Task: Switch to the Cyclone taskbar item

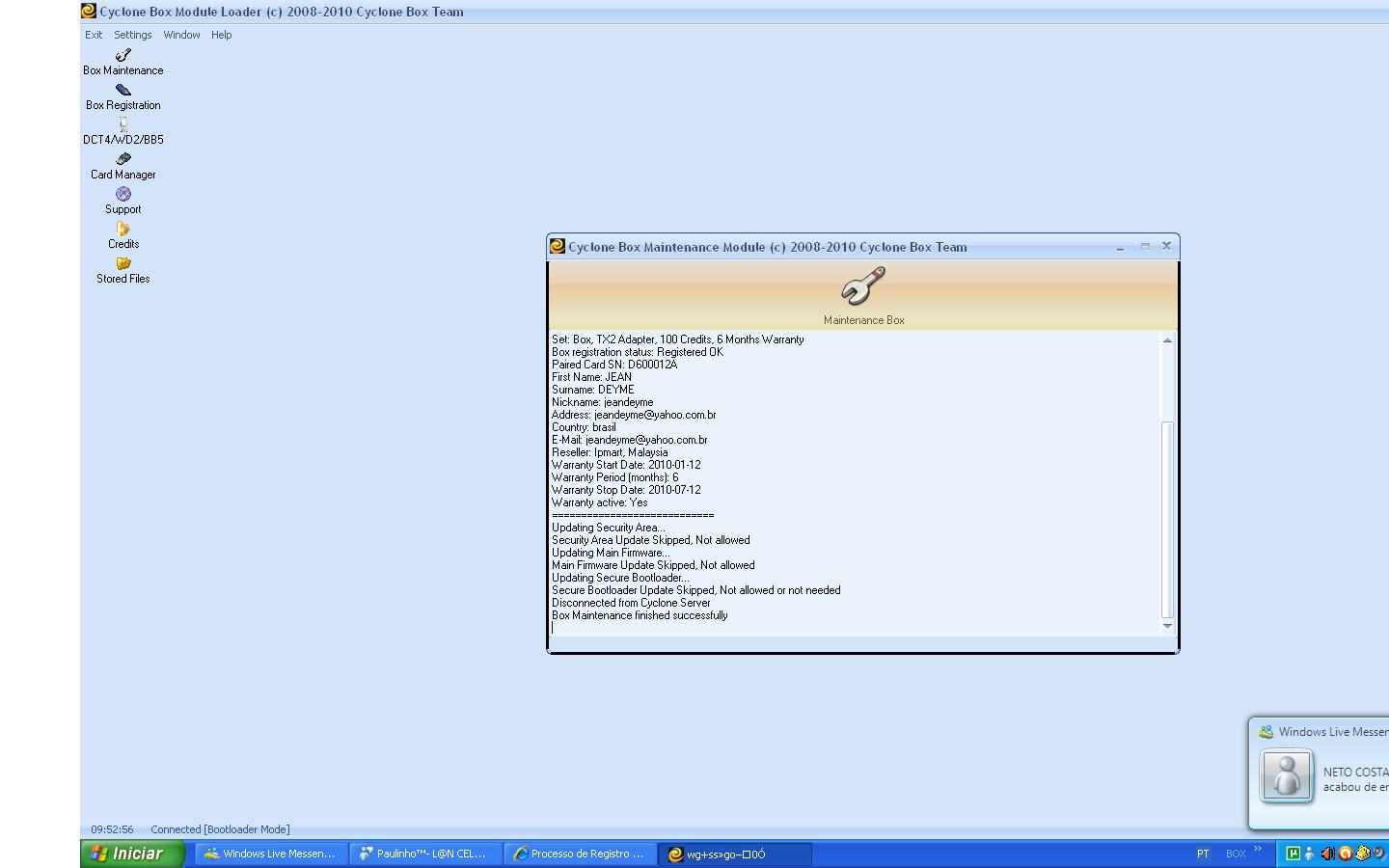Action: point(734,854)
